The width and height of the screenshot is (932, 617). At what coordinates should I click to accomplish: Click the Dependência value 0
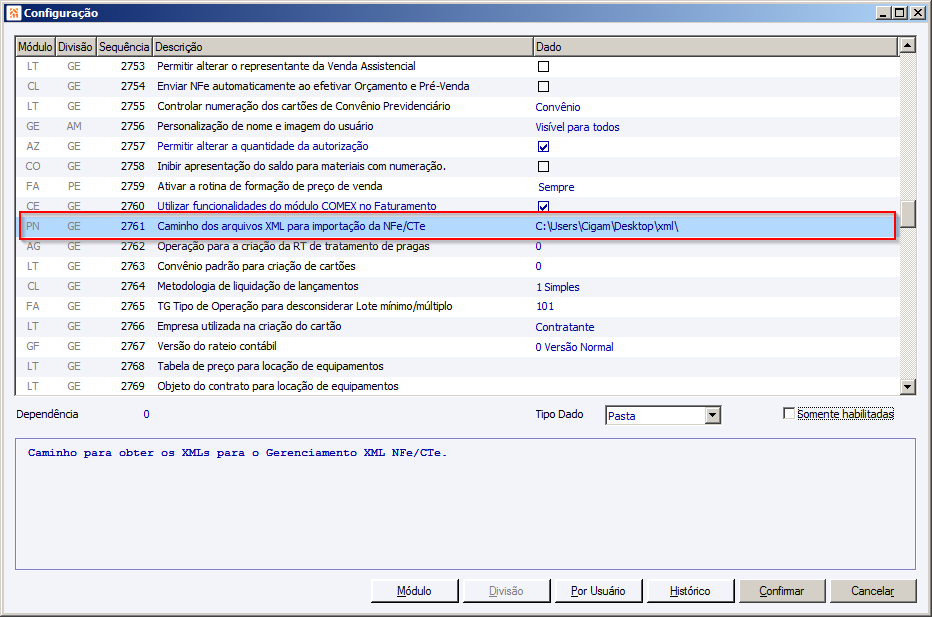click(x=146, y=414)
